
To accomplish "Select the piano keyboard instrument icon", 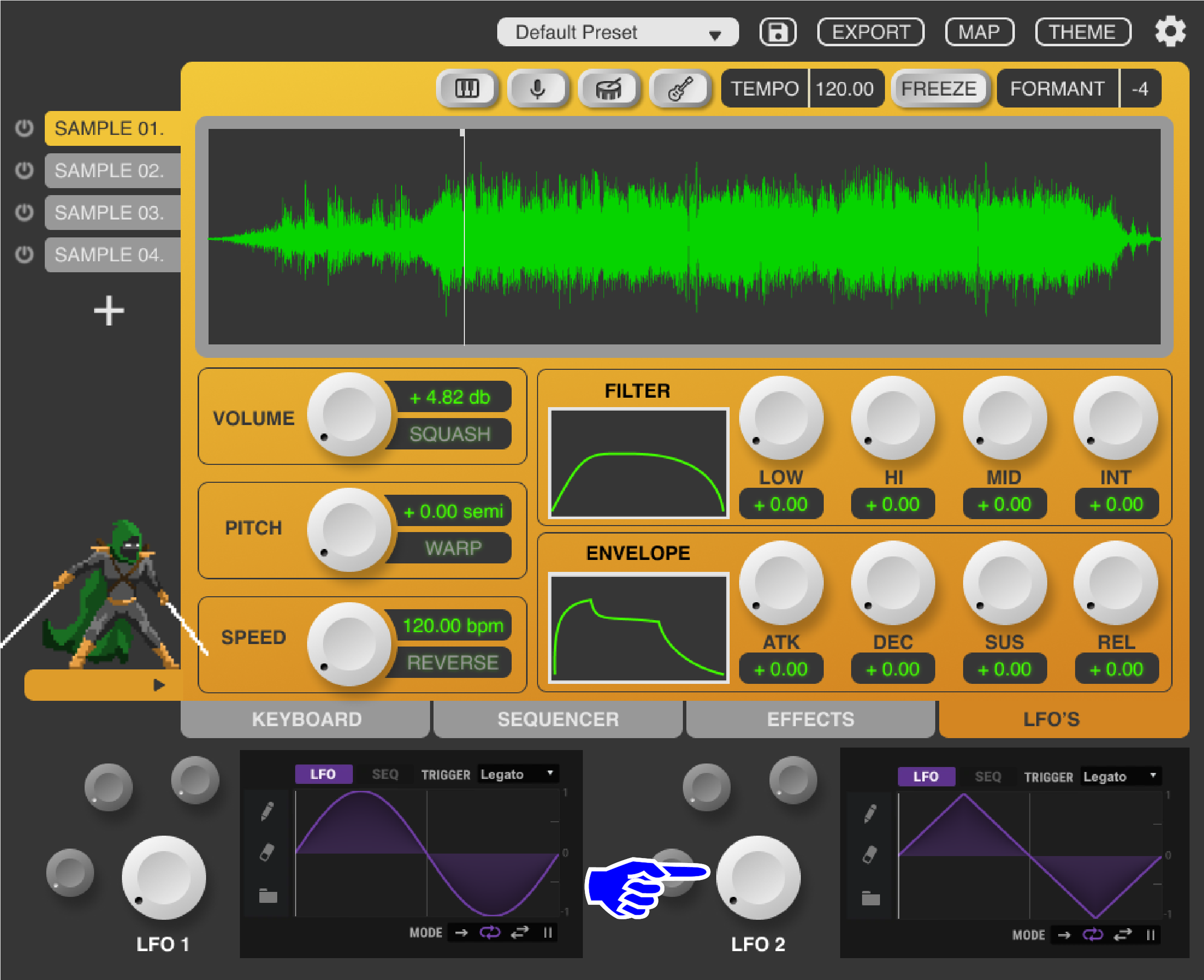I will coord(467,89).
